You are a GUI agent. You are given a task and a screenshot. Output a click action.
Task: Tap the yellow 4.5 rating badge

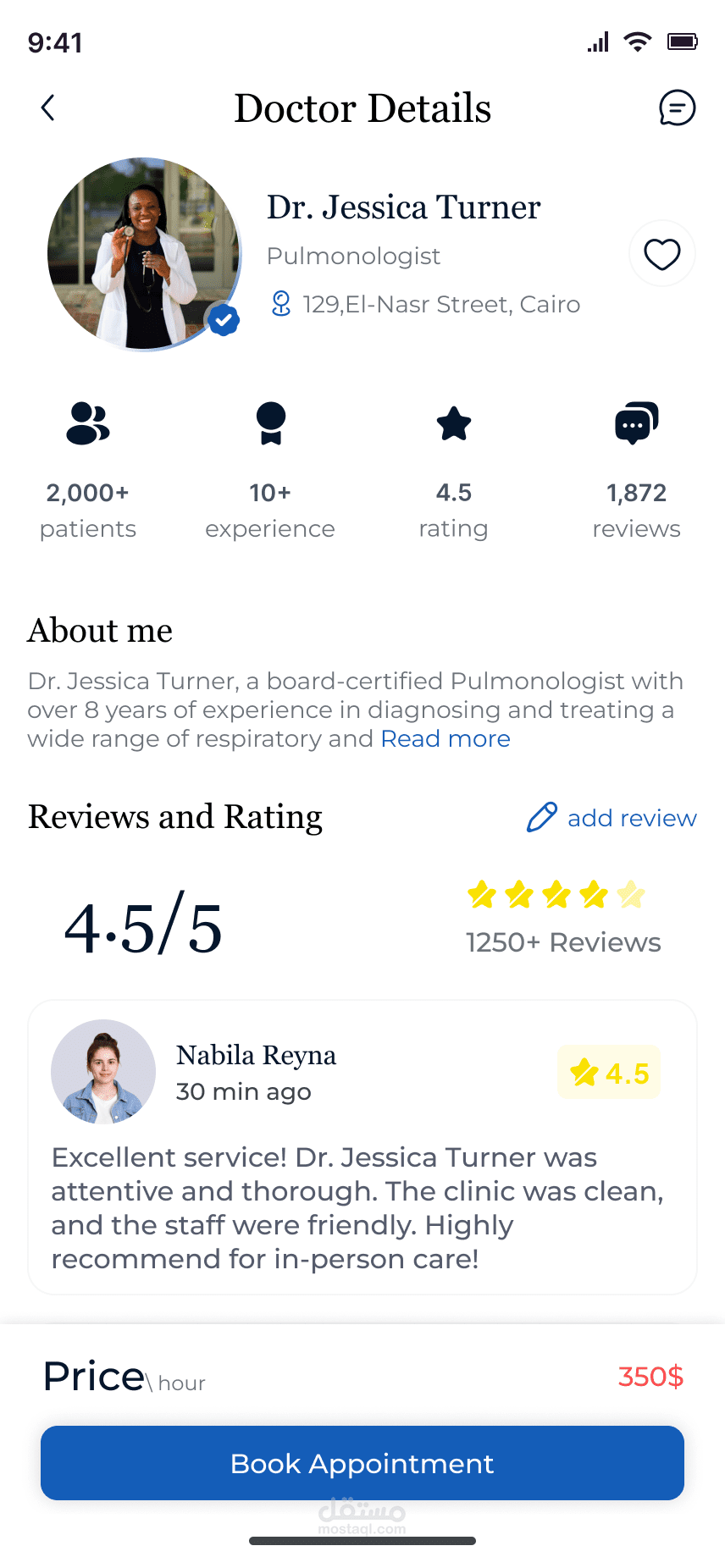[608, 1073]
